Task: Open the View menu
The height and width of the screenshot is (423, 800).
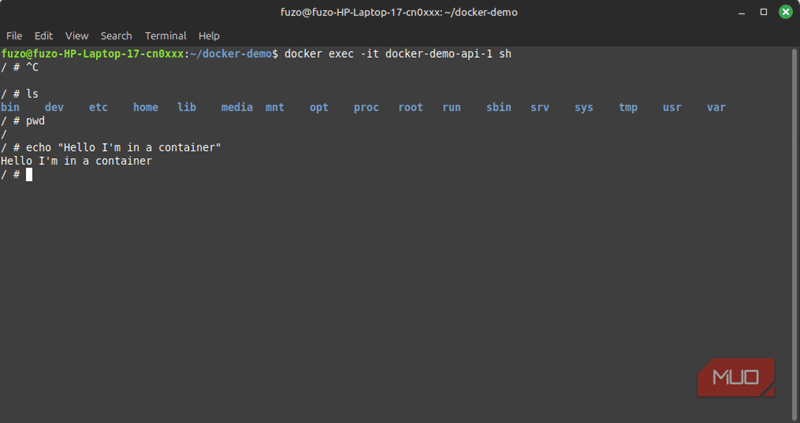Action: click(x=77, y=36)
